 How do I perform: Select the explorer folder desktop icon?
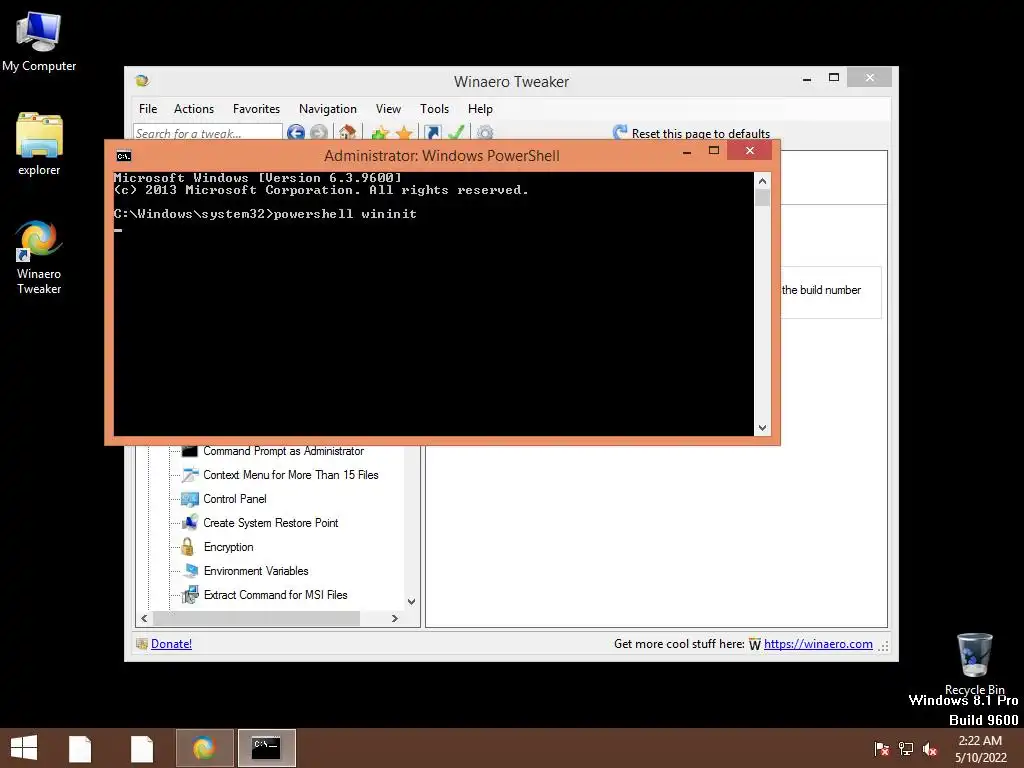click(x=39, y=144)
